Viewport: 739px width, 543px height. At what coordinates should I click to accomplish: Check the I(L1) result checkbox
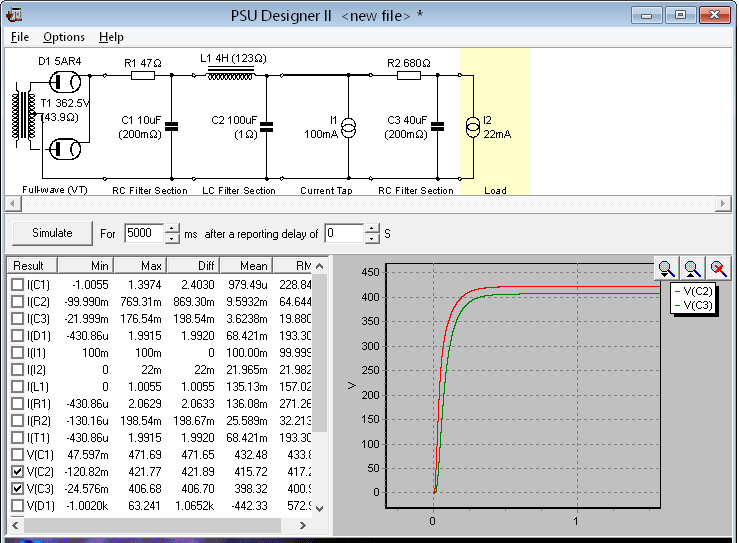17,387
